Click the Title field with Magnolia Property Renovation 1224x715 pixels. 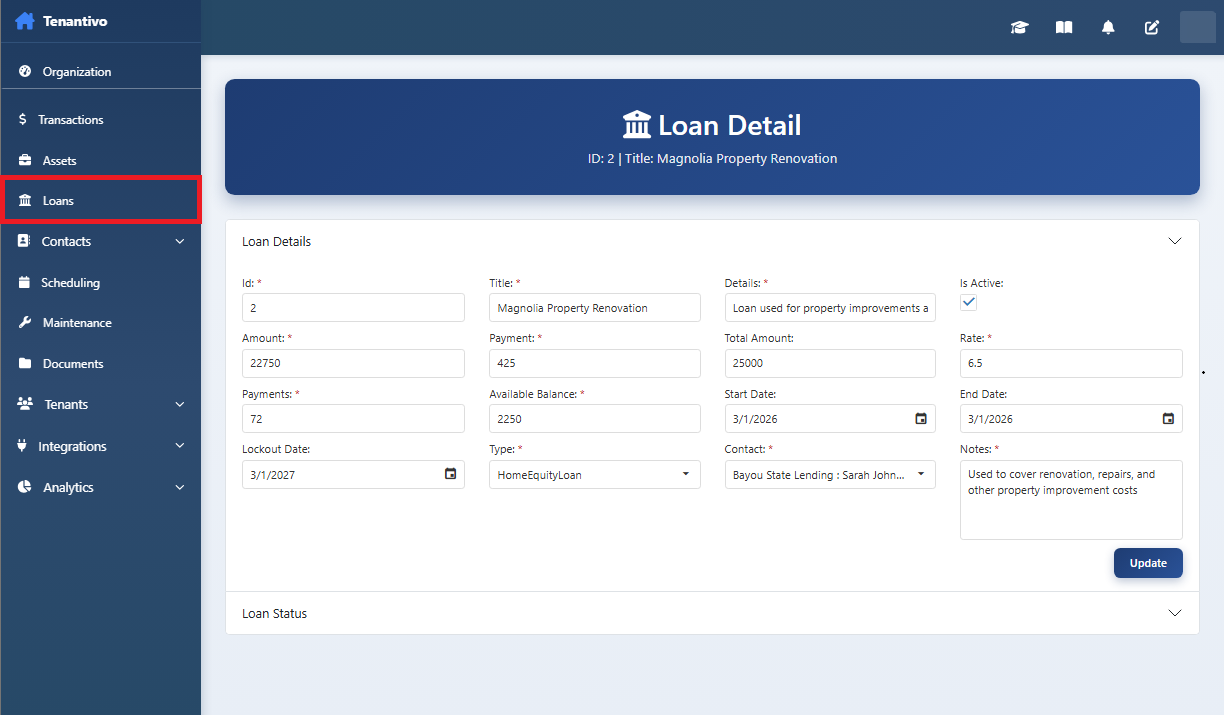coord(595,308)
